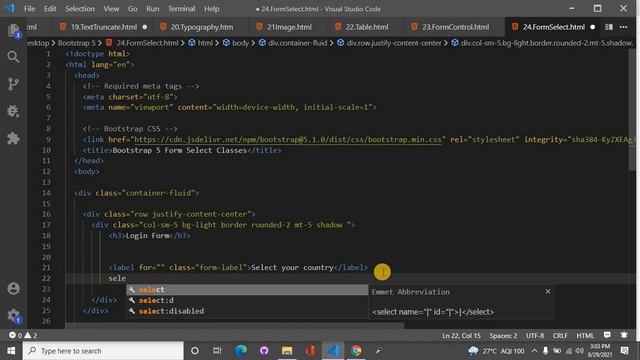Select the 24.FormSelect.html tab
640x360 pixels.
pos(553,27)
